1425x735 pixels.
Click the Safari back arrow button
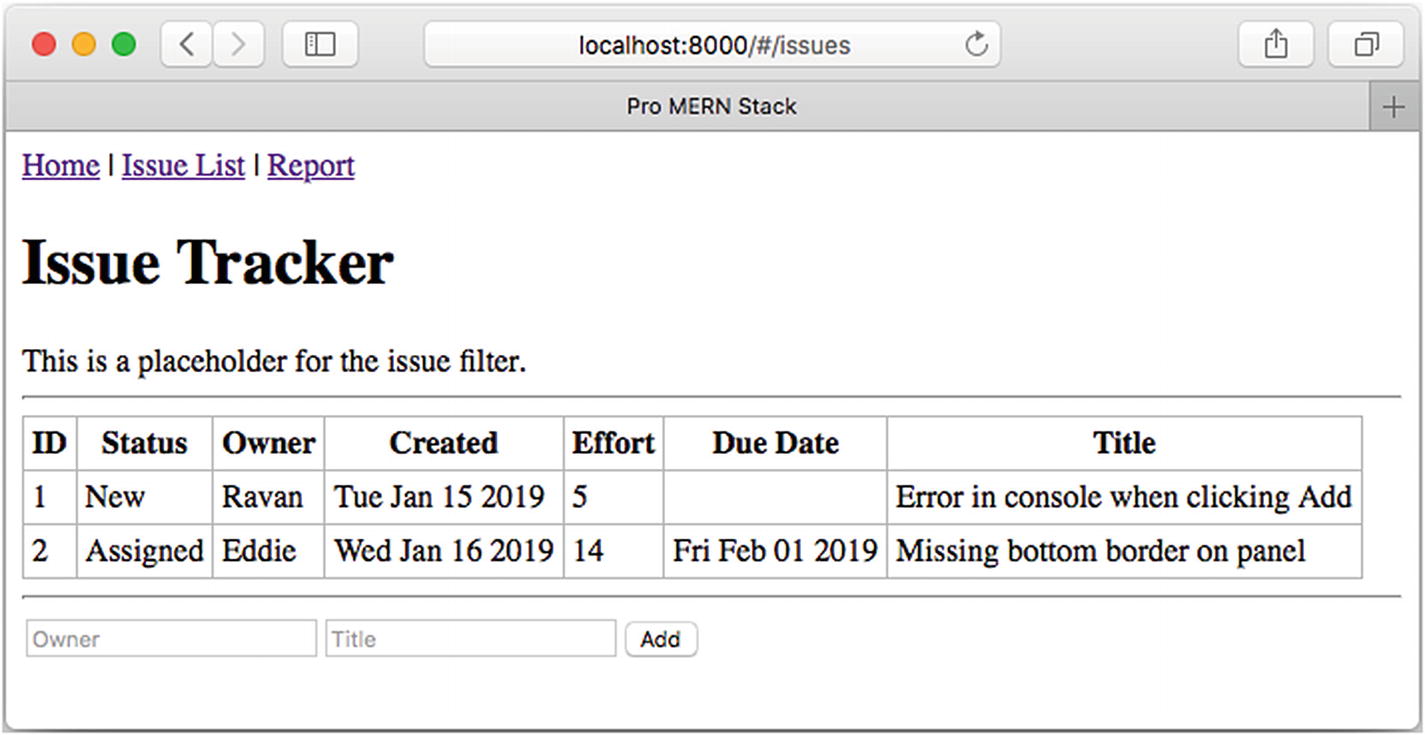[186, 45]
